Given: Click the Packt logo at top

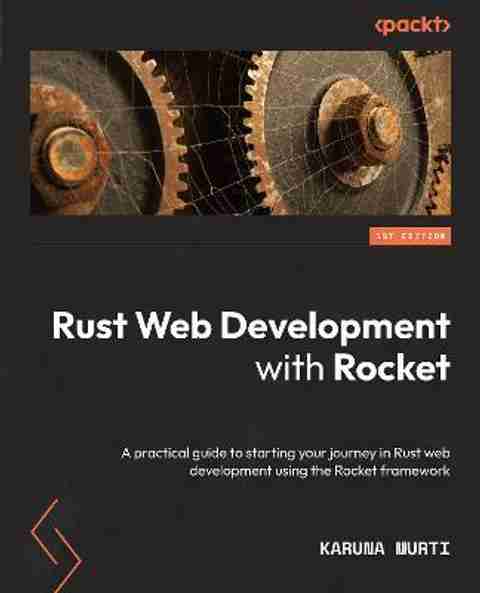Looking at the screenshot, I should [412, 26].
